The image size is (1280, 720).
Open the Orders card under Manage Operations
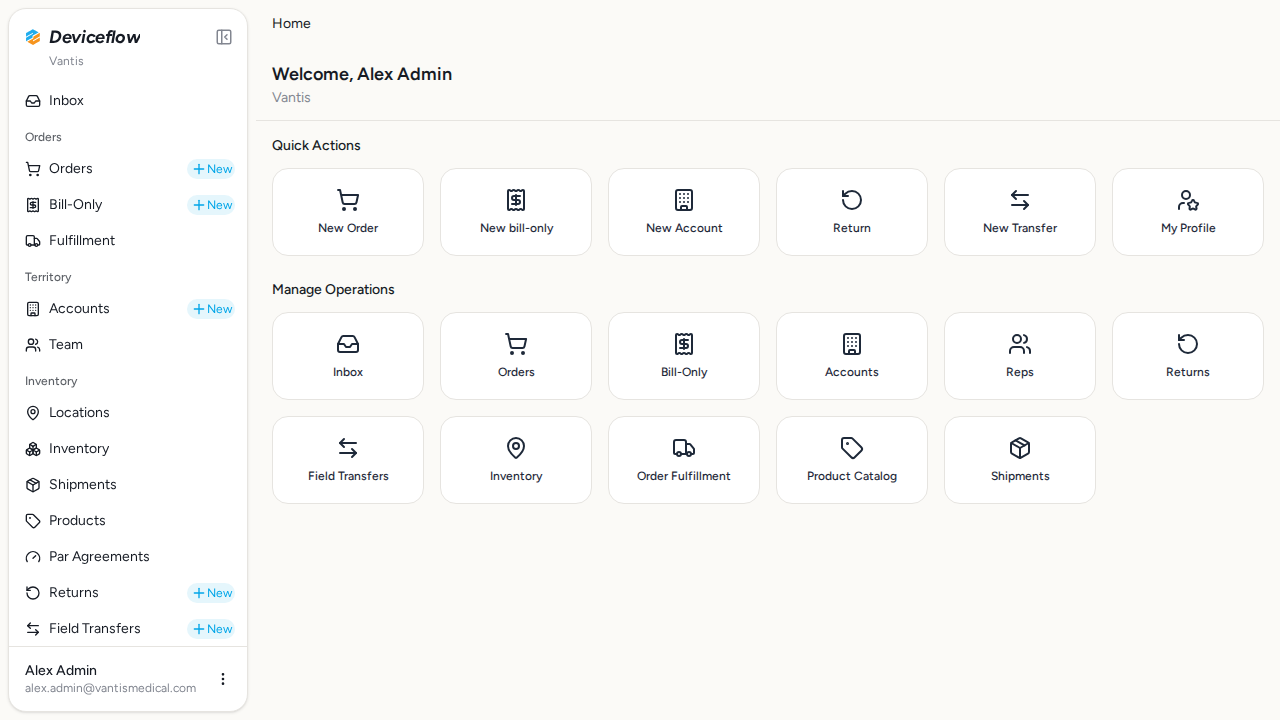click(516, 356)
